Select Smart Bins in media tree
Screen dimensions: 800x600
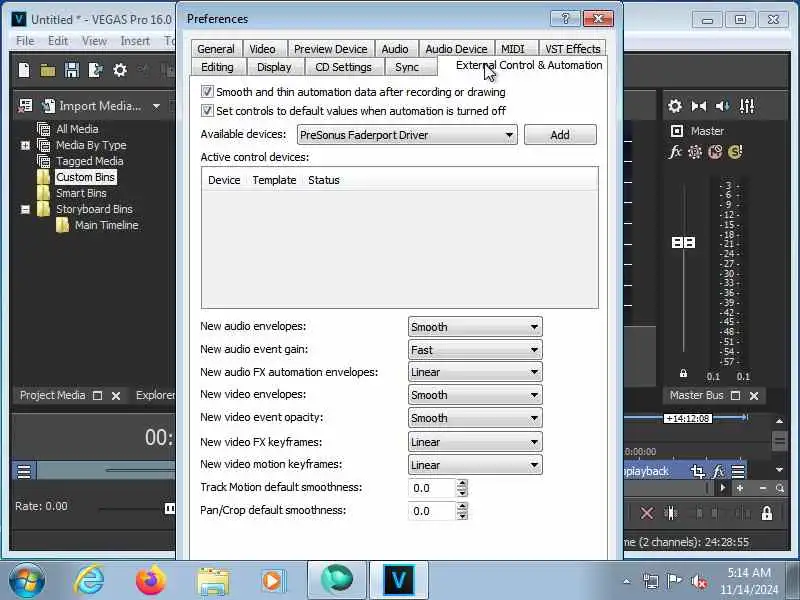pyautogui.click(x=81, y=193)
